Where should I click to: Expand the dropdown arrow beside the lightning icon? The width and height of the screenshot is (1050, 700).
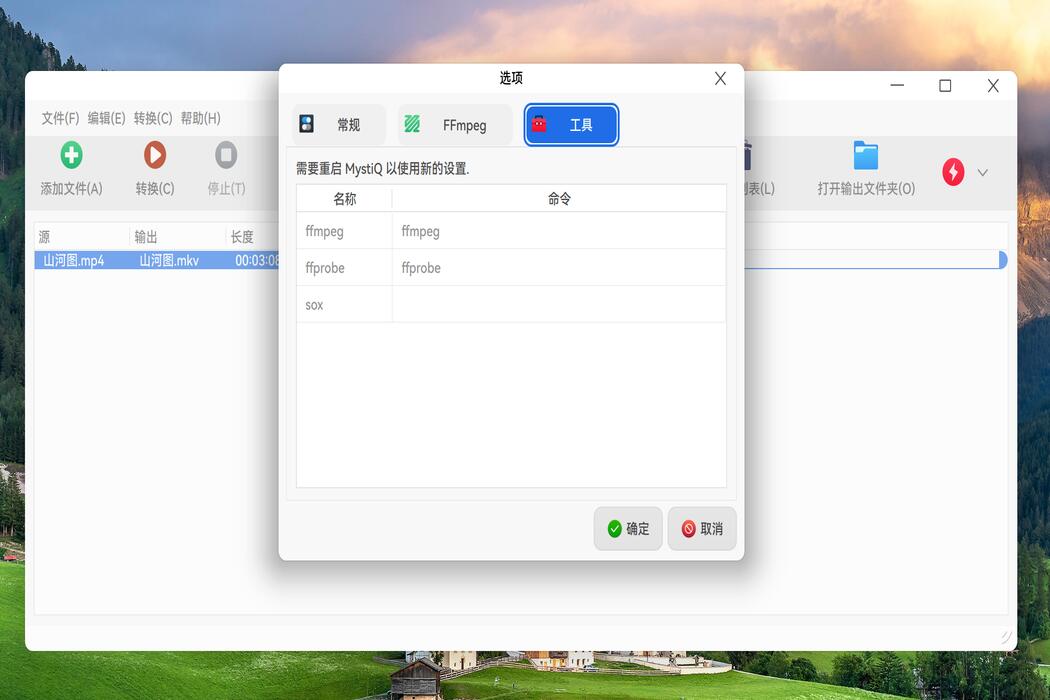982,172
